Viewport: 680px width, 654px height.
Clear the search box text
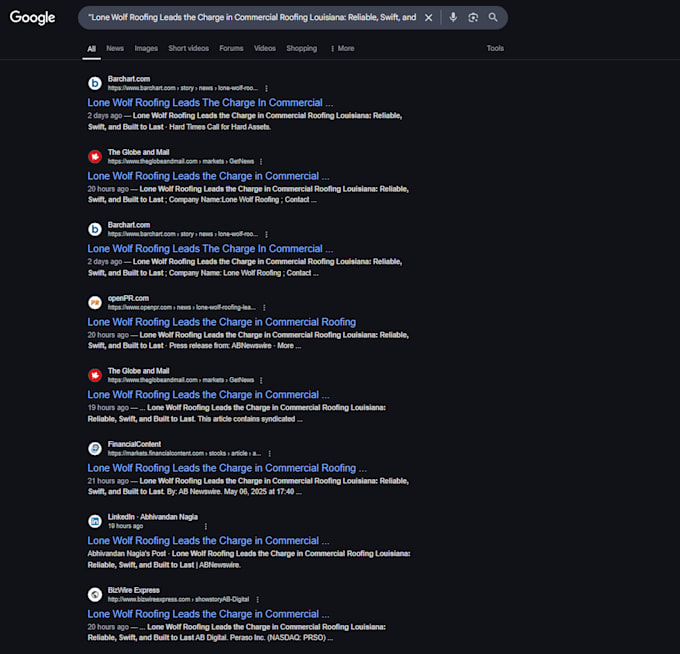tap(428, 17)
